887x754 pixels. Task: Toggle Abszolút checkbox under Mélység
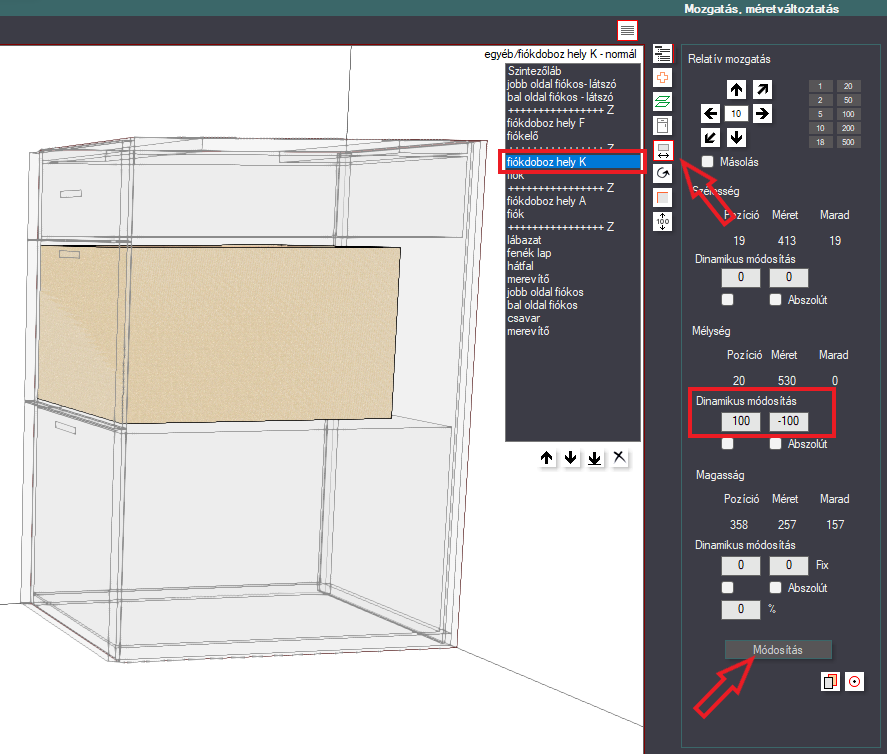click(x=775, y=444)
